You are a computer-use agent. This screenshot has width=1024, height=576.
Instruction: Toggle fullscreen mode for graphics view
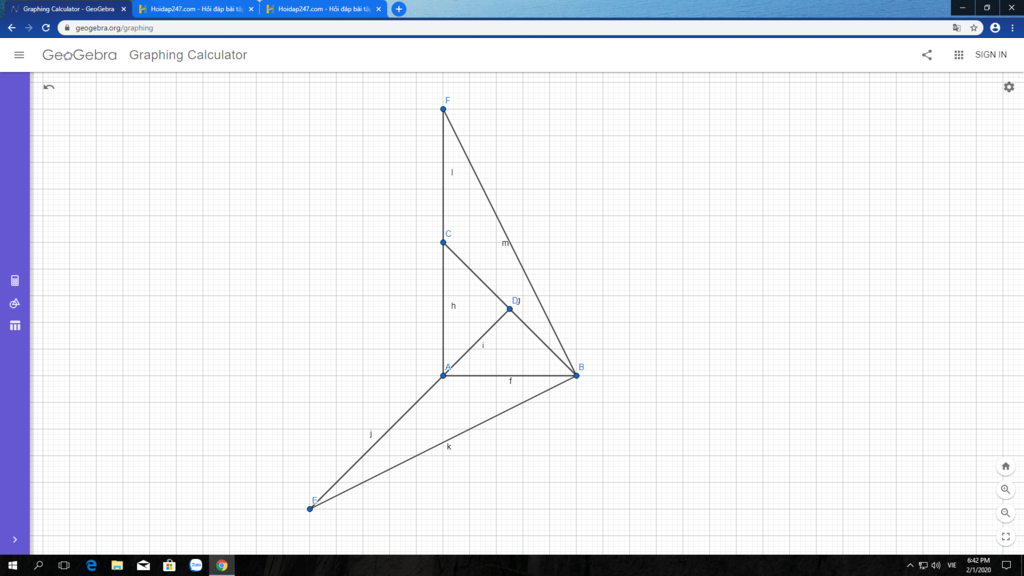pyautogui.click(x=1005, y=537)
